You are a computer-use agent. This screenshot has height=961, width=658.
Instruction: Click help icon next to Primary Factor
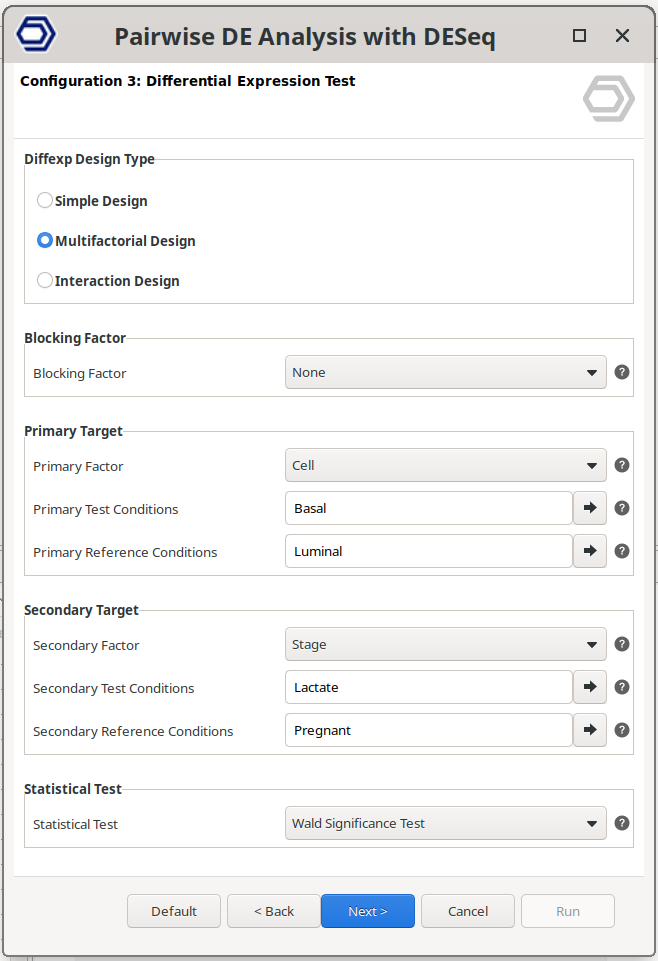coord(621,465)
